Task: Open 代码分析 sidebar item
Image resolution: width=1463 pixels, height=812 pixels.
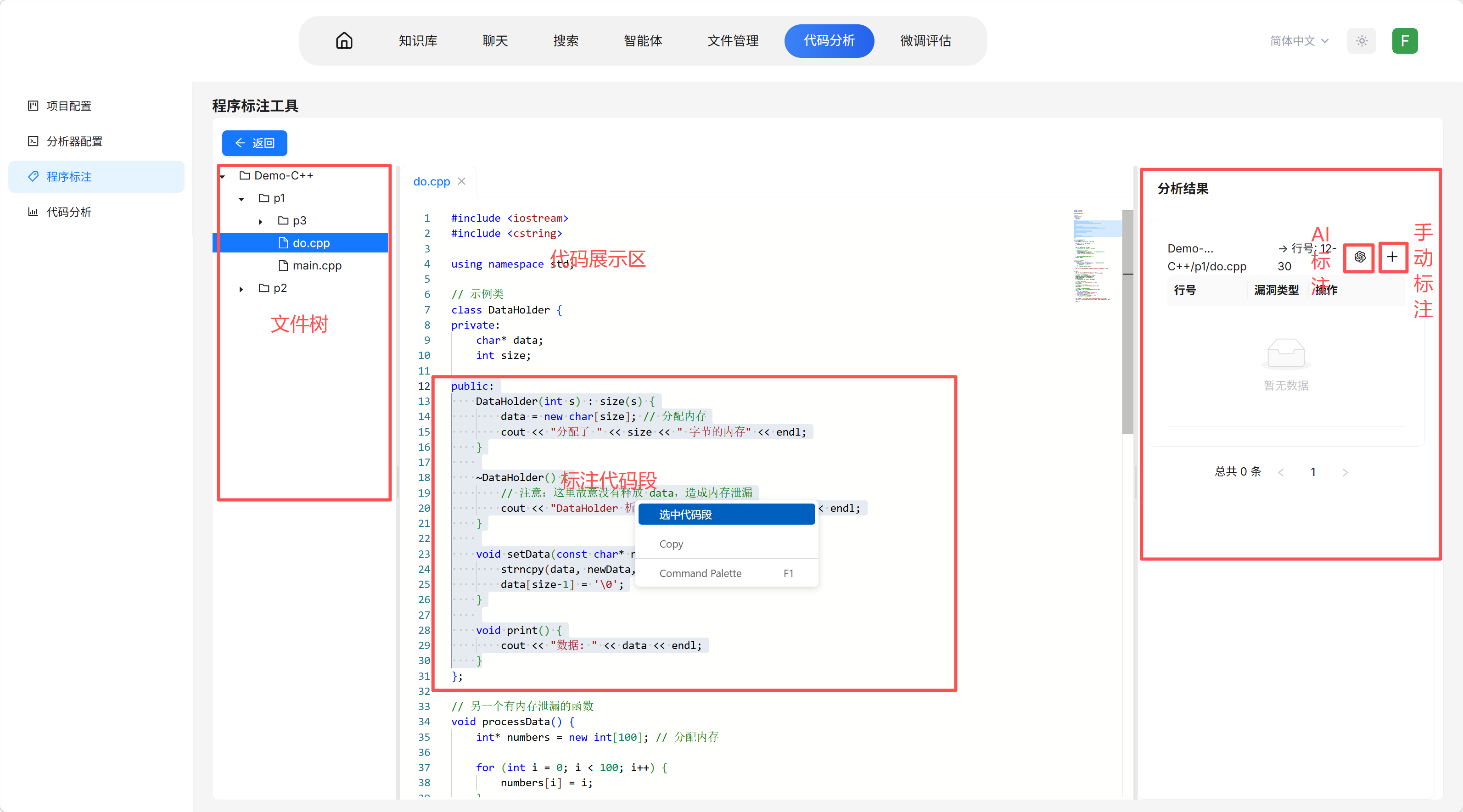Action: click(69, 212)
